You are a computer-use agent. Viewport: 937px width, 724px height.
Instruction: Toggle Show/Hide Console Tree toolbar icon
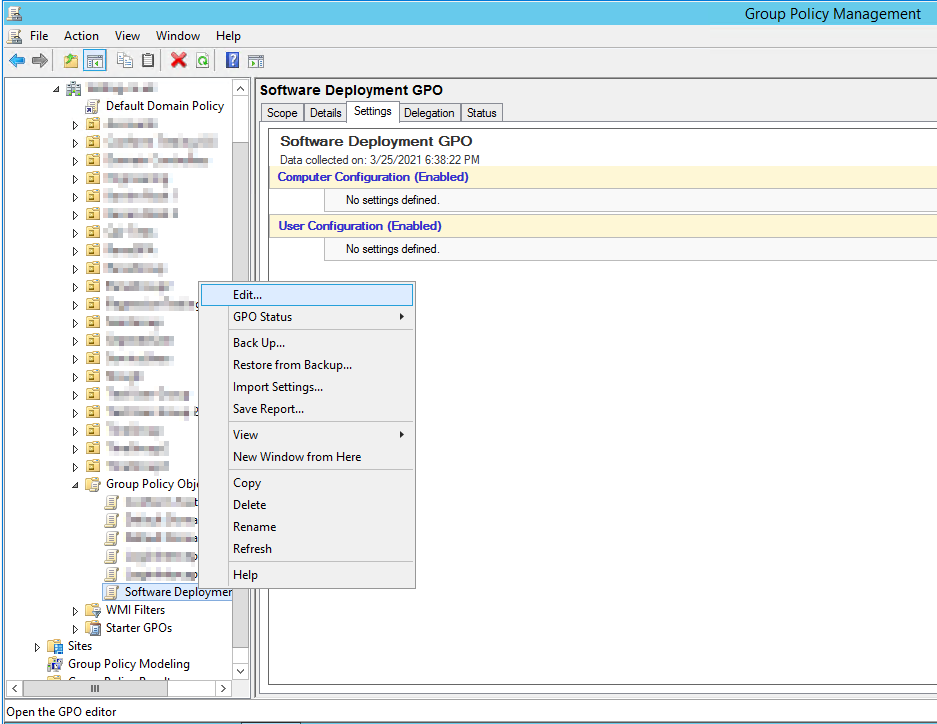tap(95, 60)
